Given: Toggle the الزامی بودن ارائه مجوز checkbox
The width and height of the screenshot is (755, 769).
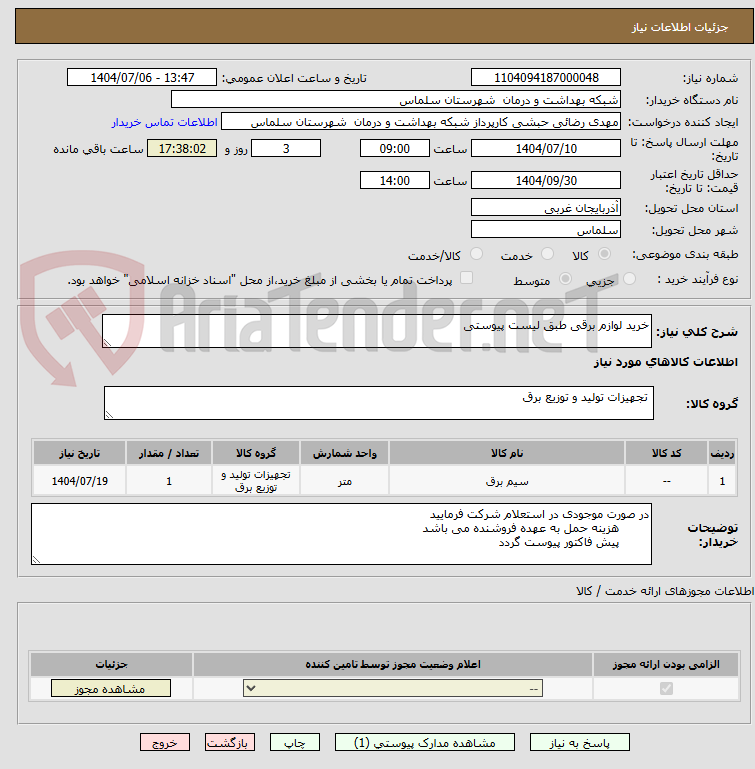Looking at the screenshot, I should click(666, 689).
